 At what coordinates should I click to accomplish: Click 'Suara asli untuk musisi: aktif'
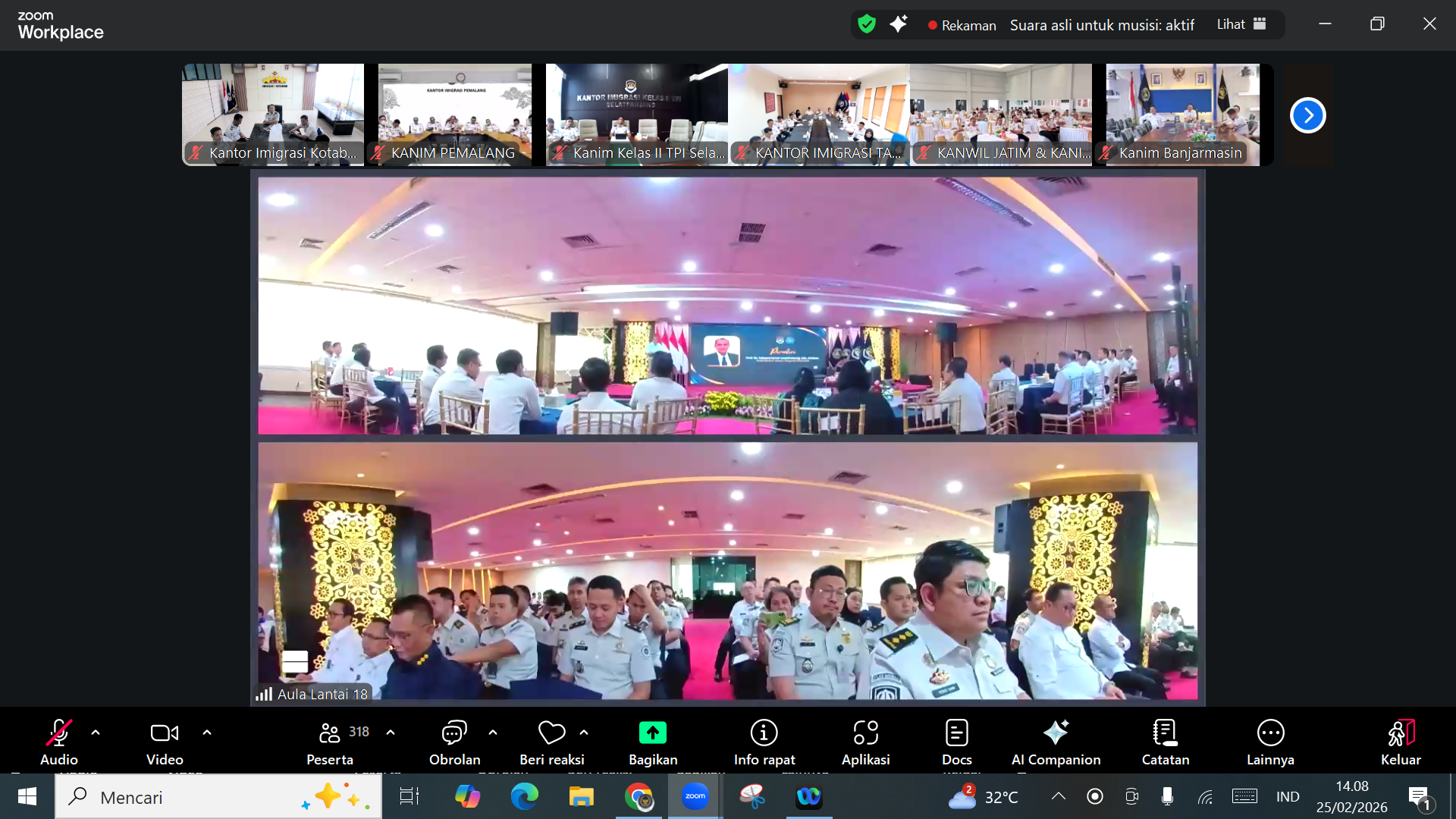[x=1102, y=25]
